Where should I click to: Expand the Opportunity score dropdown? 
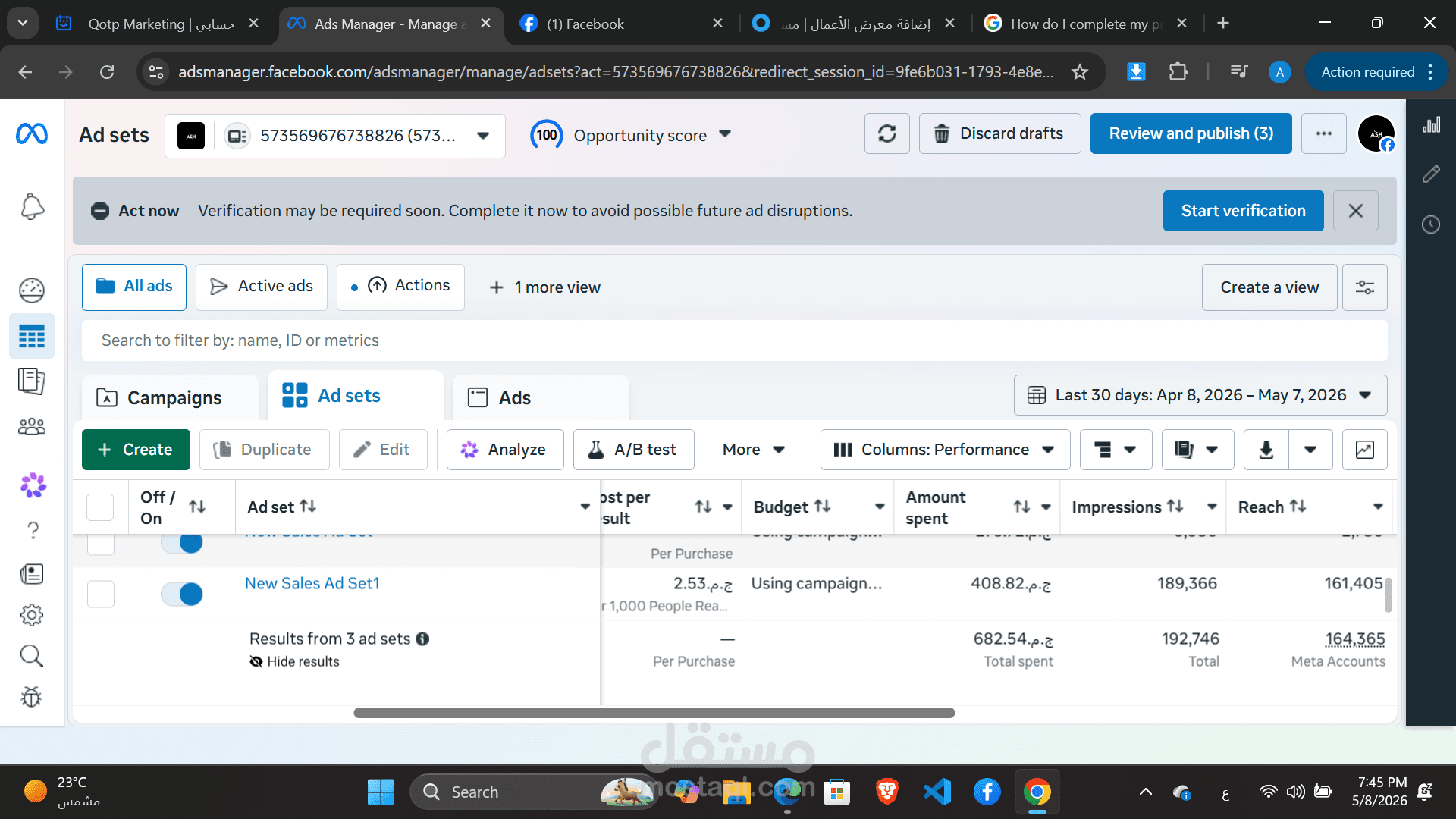[725, 134]
